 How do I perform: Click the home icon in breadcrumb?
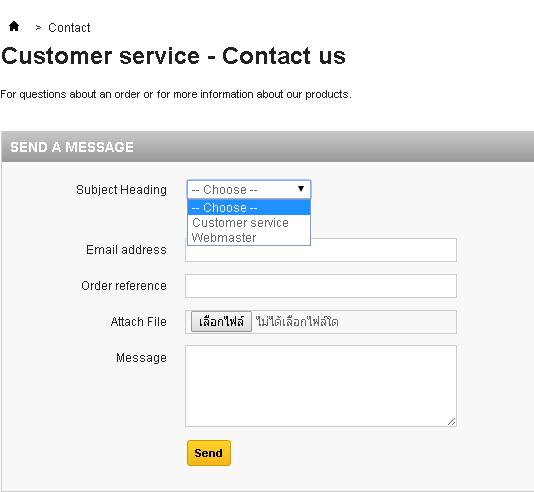pyautogui.click(x=14, y=26)
